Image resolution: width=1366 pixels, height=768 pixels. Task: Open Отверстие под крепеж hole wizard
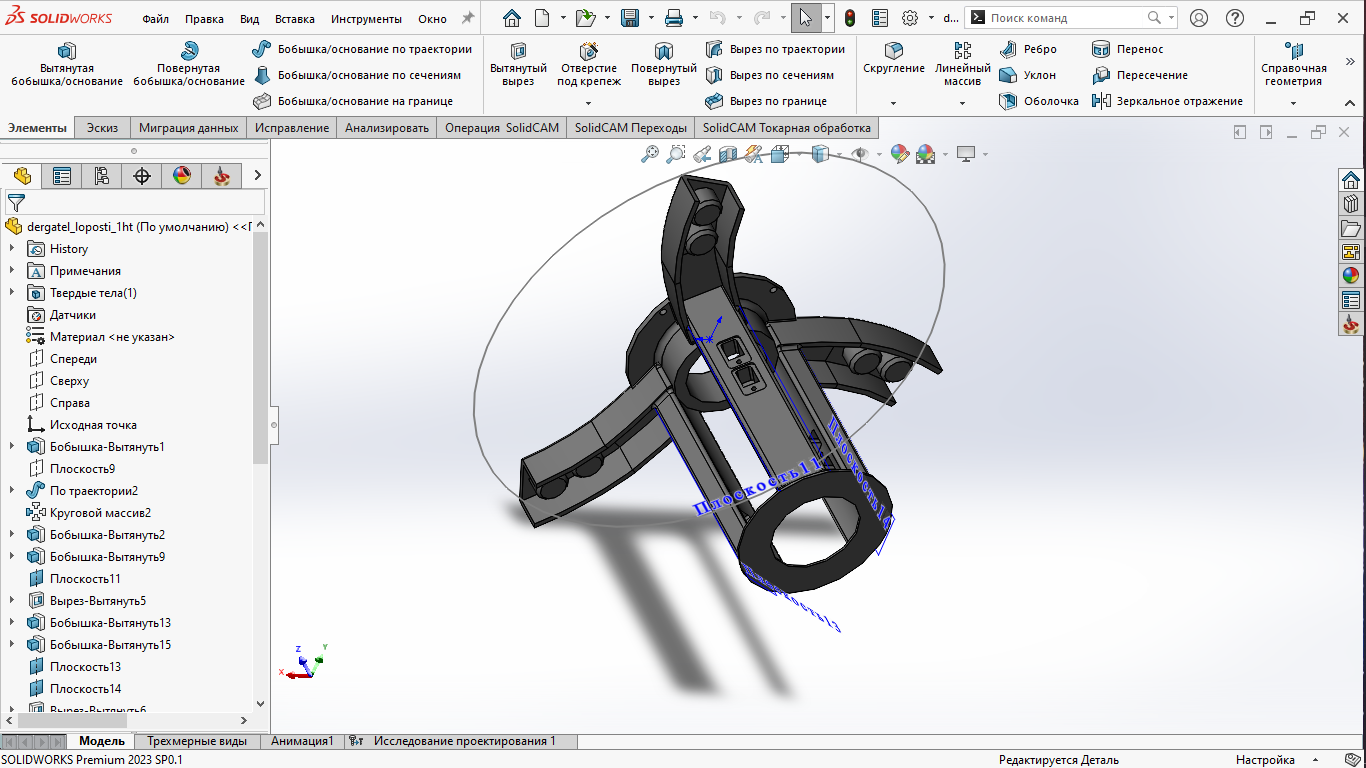[x=589, y=66]
